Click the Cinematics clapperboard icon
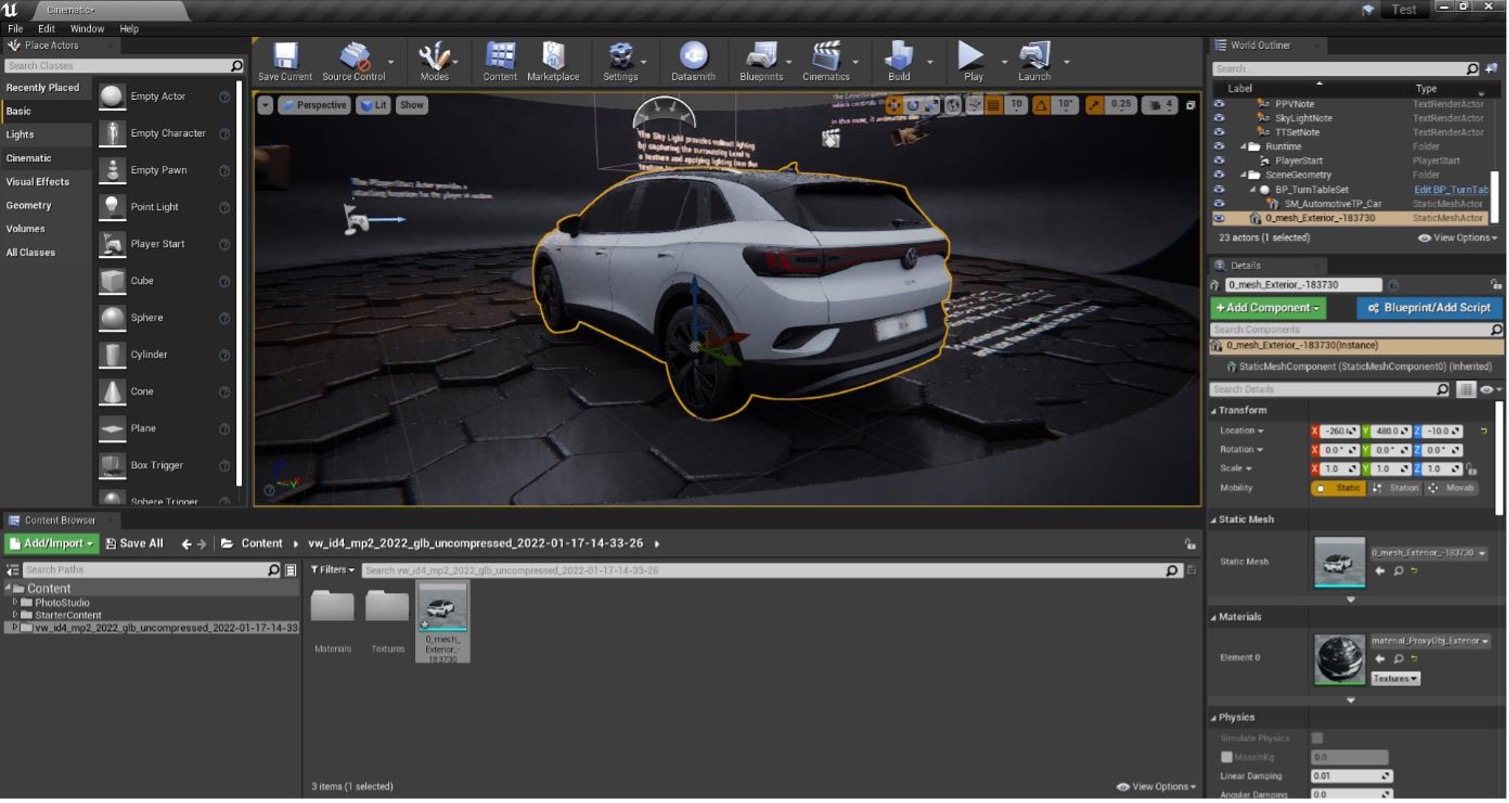The image size is (1509, 803). click(x=826, y=56)
